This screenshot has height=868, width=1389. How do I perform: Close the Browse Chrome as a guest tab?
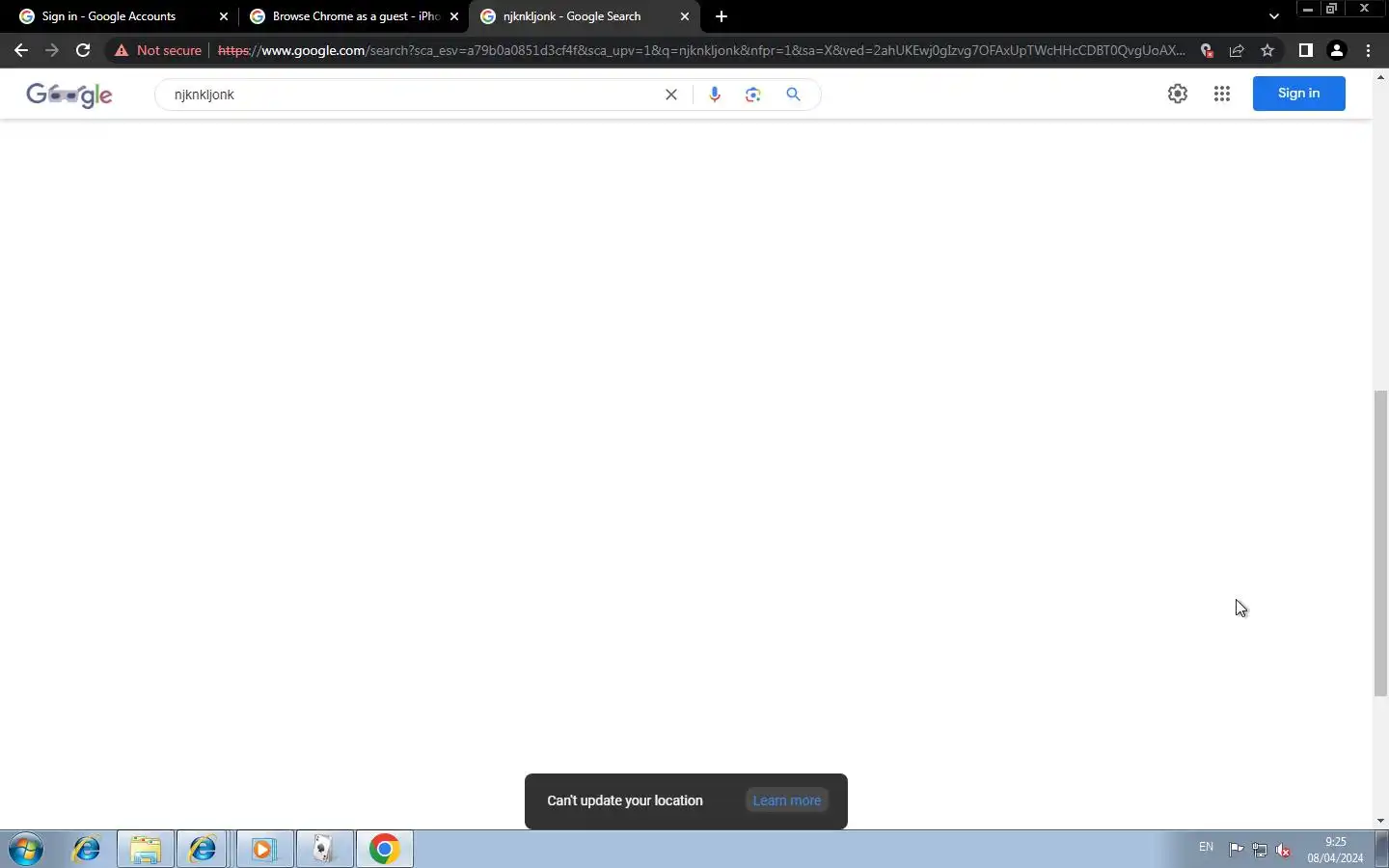click(454, 16)
